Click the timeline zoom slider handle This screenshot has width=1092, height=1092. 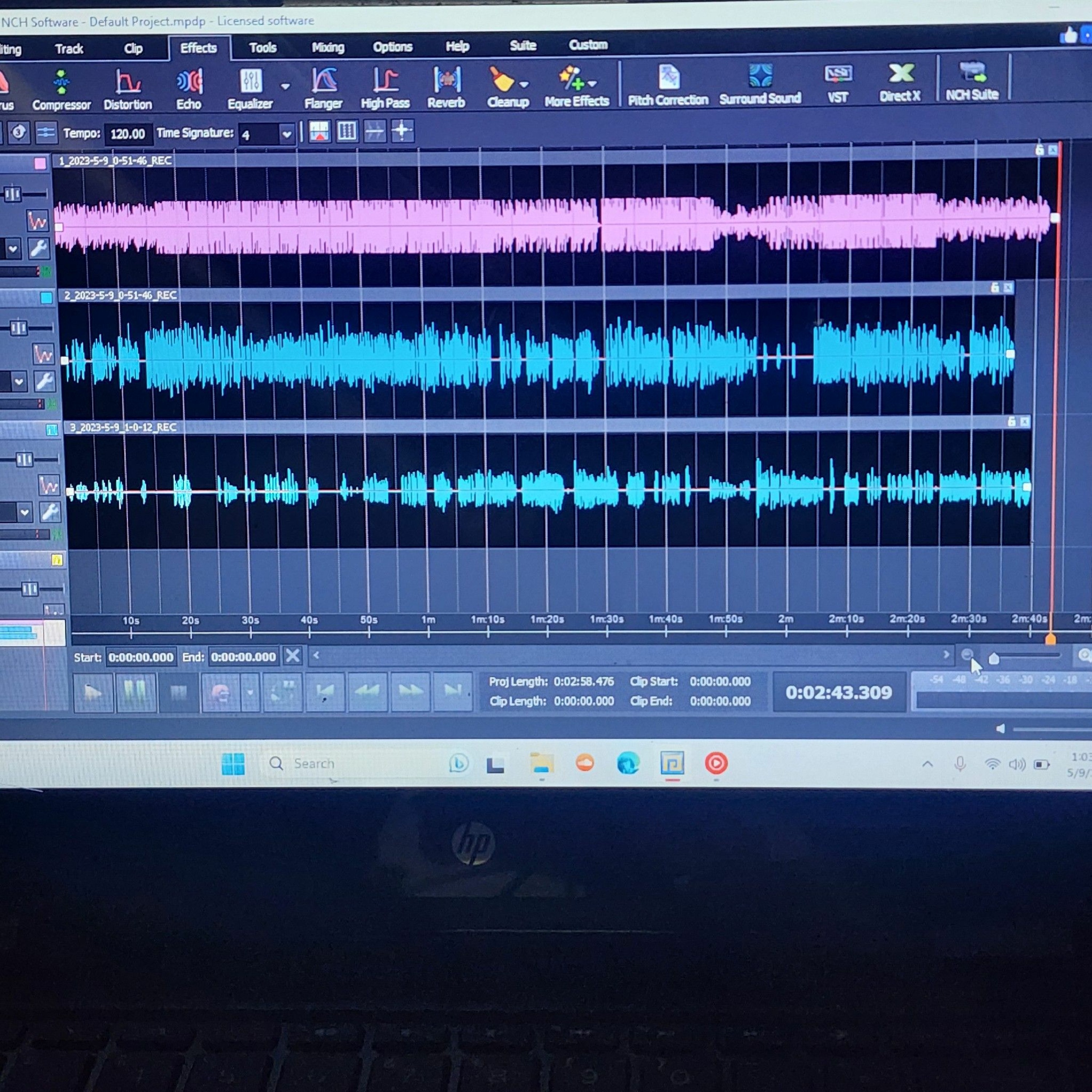point(994,658)
